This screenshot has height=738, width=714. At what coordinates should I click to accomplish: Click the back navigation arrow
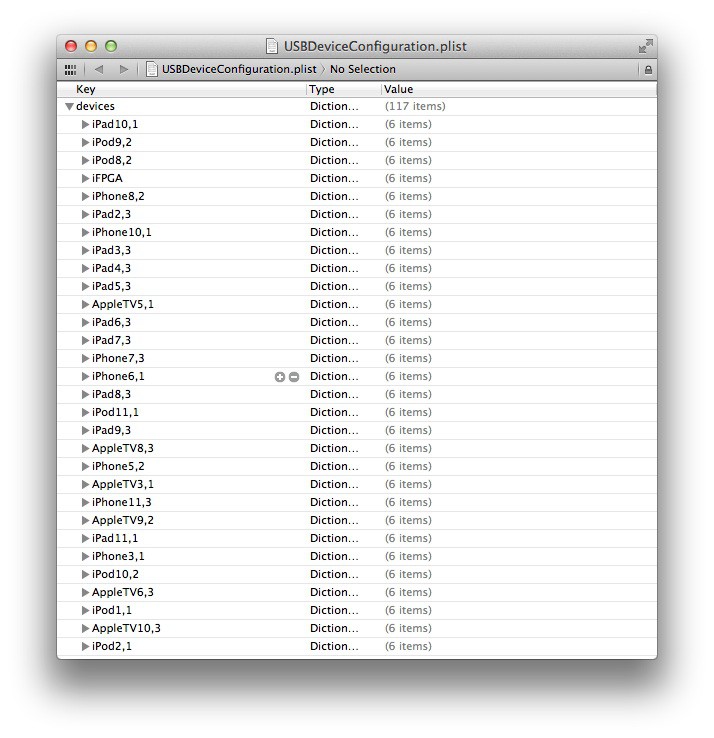(x=98, y=70)
